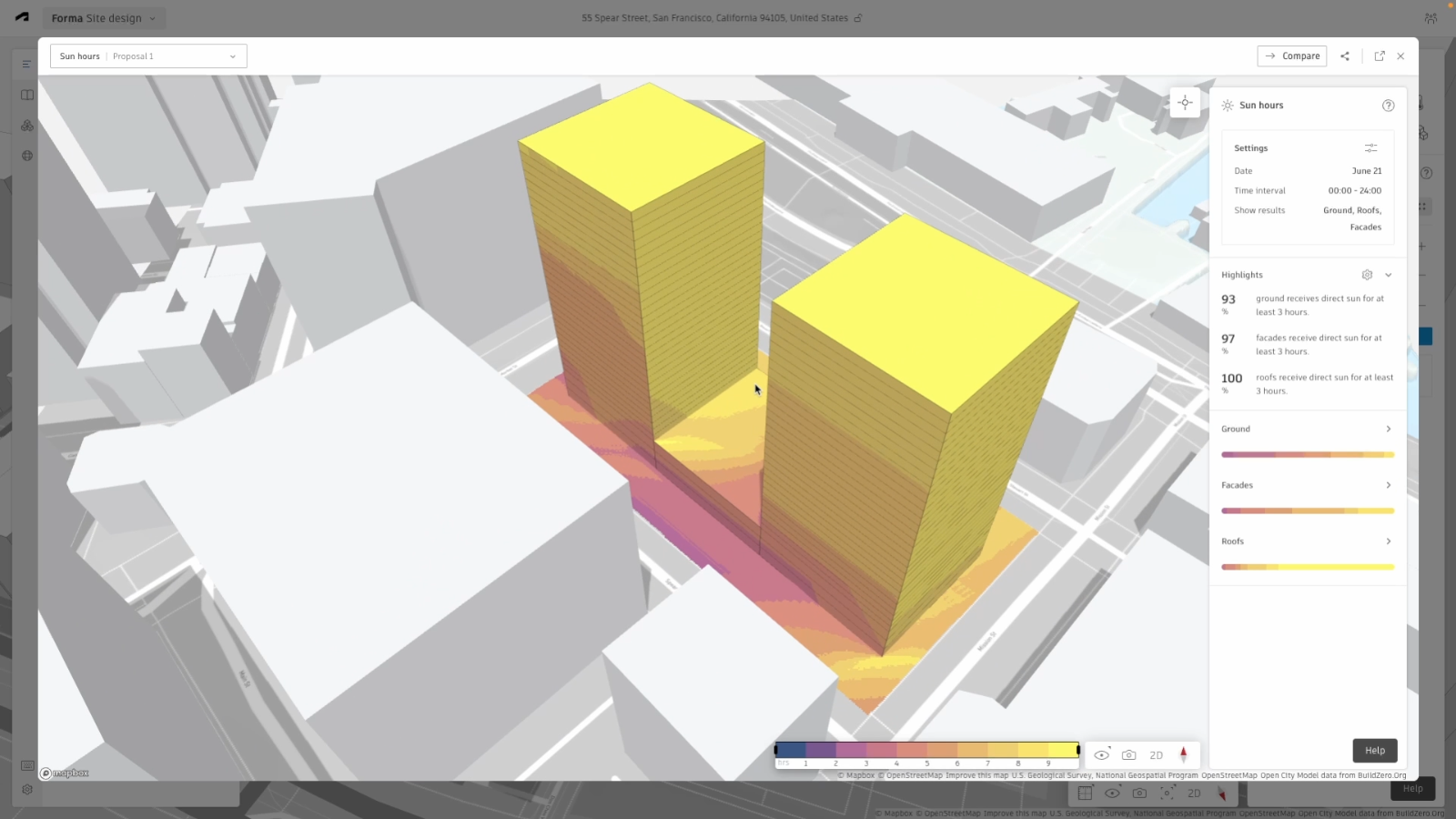The height and width of the screenshot is (819, 1456).
Task: Open the Highlights gear settings icon
Action: [1367, 275]
